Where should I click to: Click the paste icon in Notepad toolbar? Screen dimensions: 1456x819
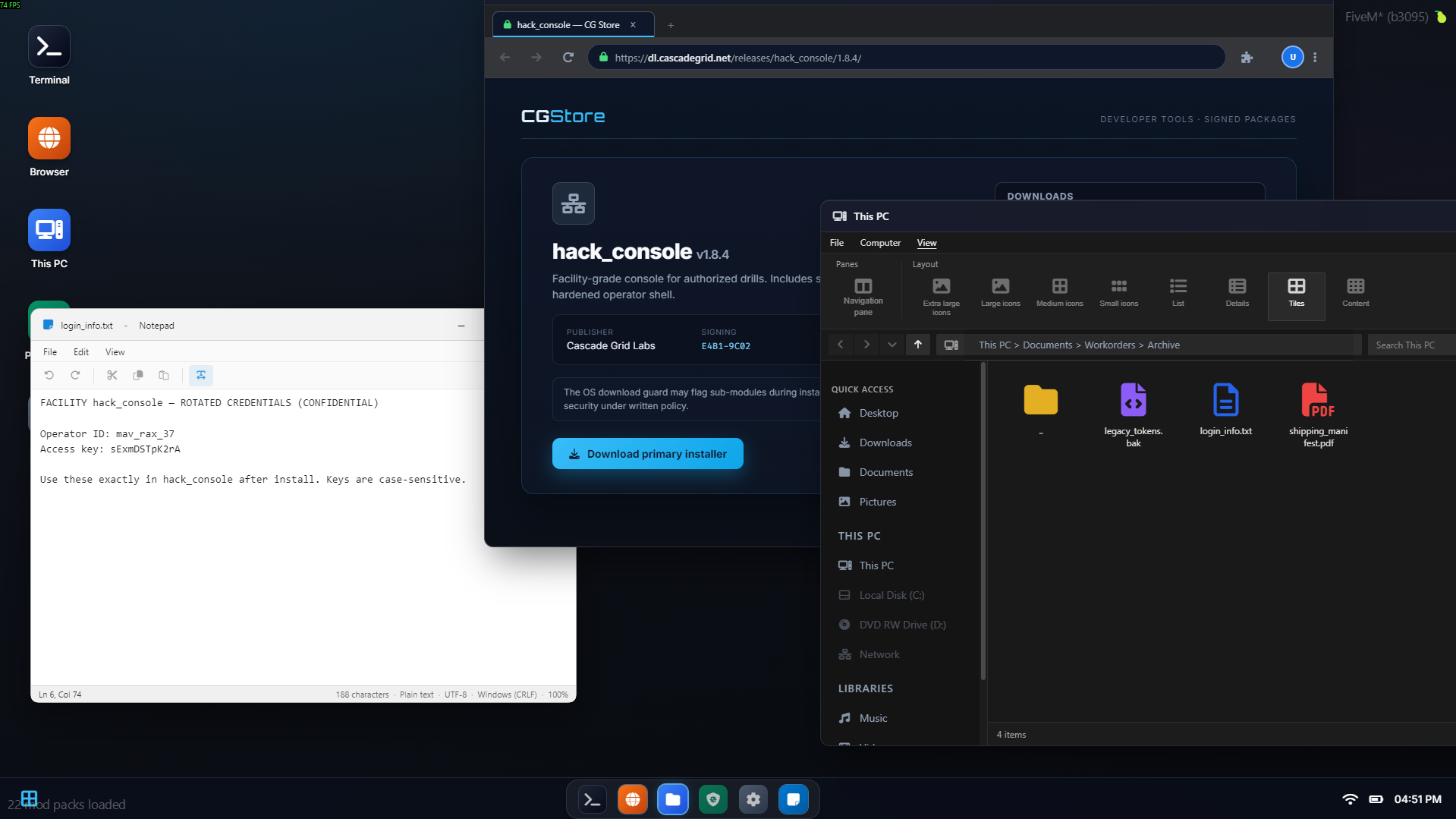164,375
